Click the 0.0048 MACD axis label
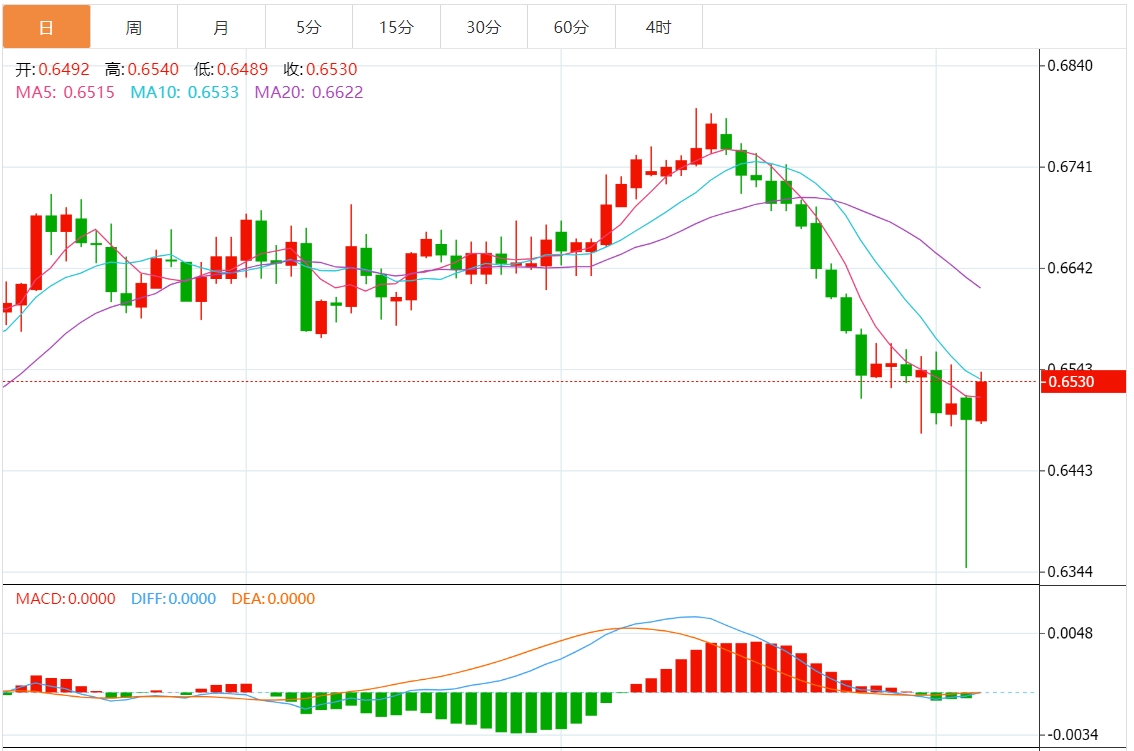The image size is (1134, 751). 1070,634
